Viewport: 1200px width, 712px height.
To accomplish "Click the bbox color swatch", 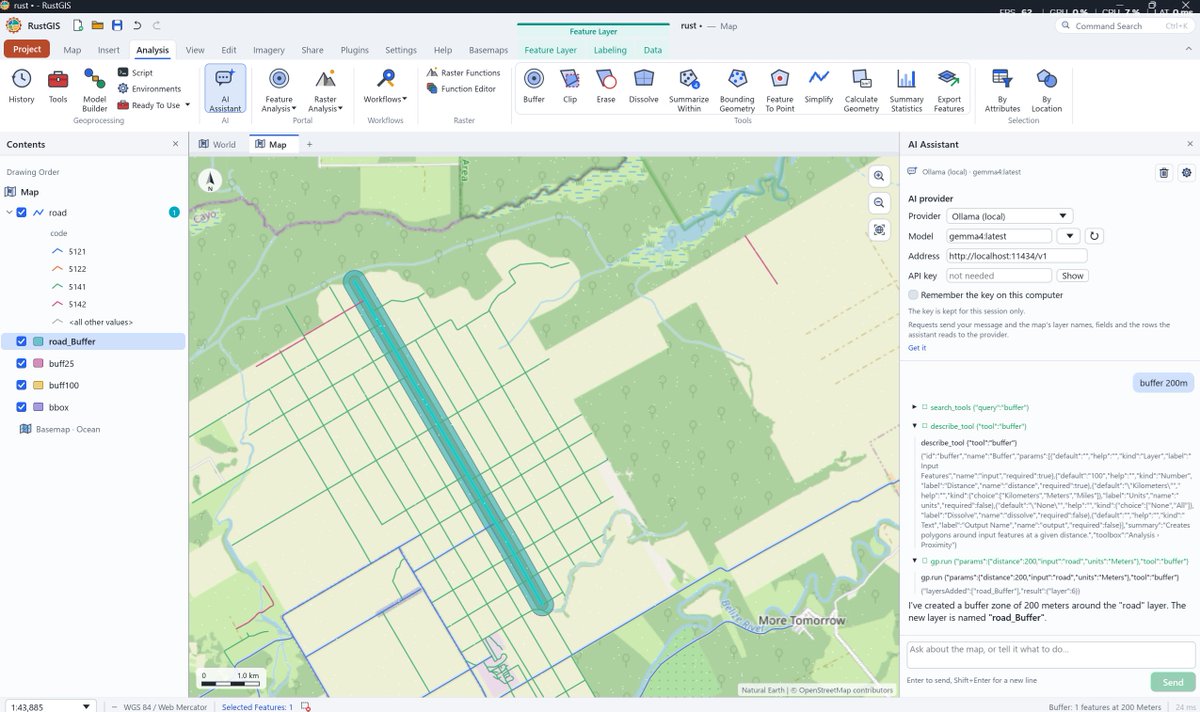I will [38, 407].
